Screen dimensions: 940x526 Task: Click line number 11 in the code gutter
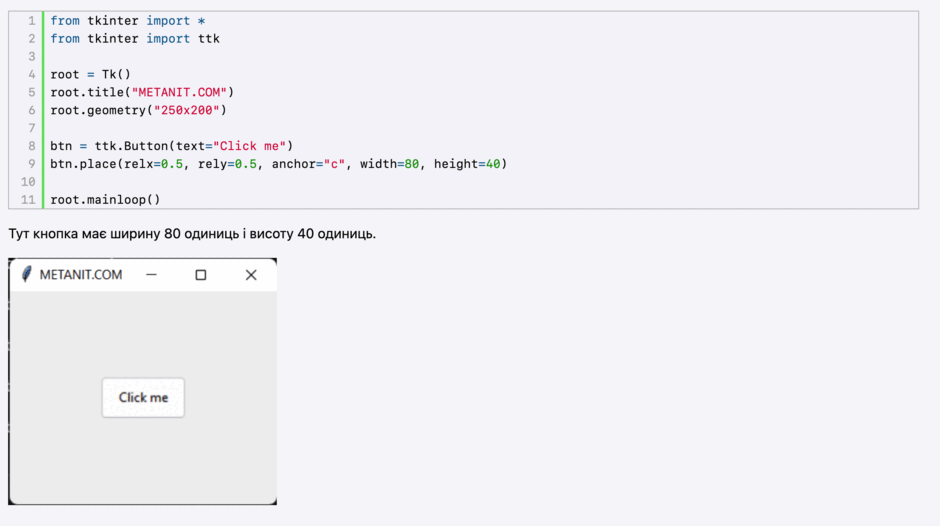point(28,200)
